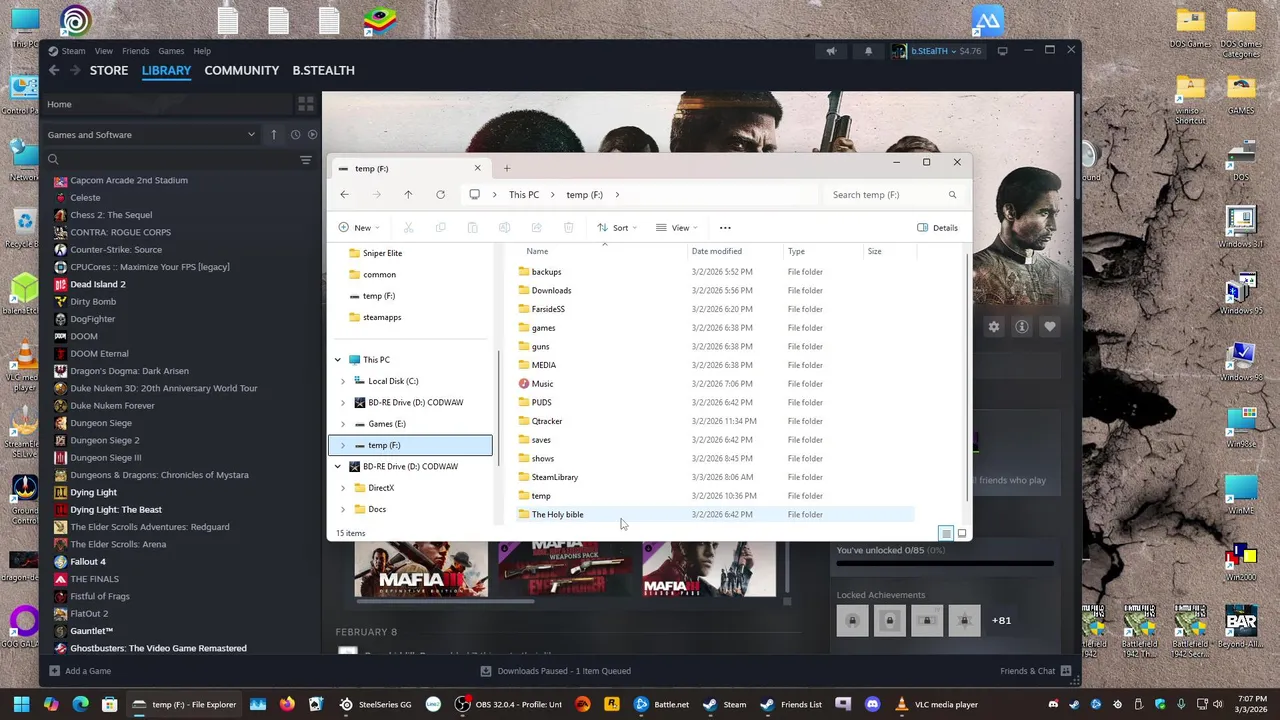
Task: Collapse This PC tree node
Action: tap(338, 360)
